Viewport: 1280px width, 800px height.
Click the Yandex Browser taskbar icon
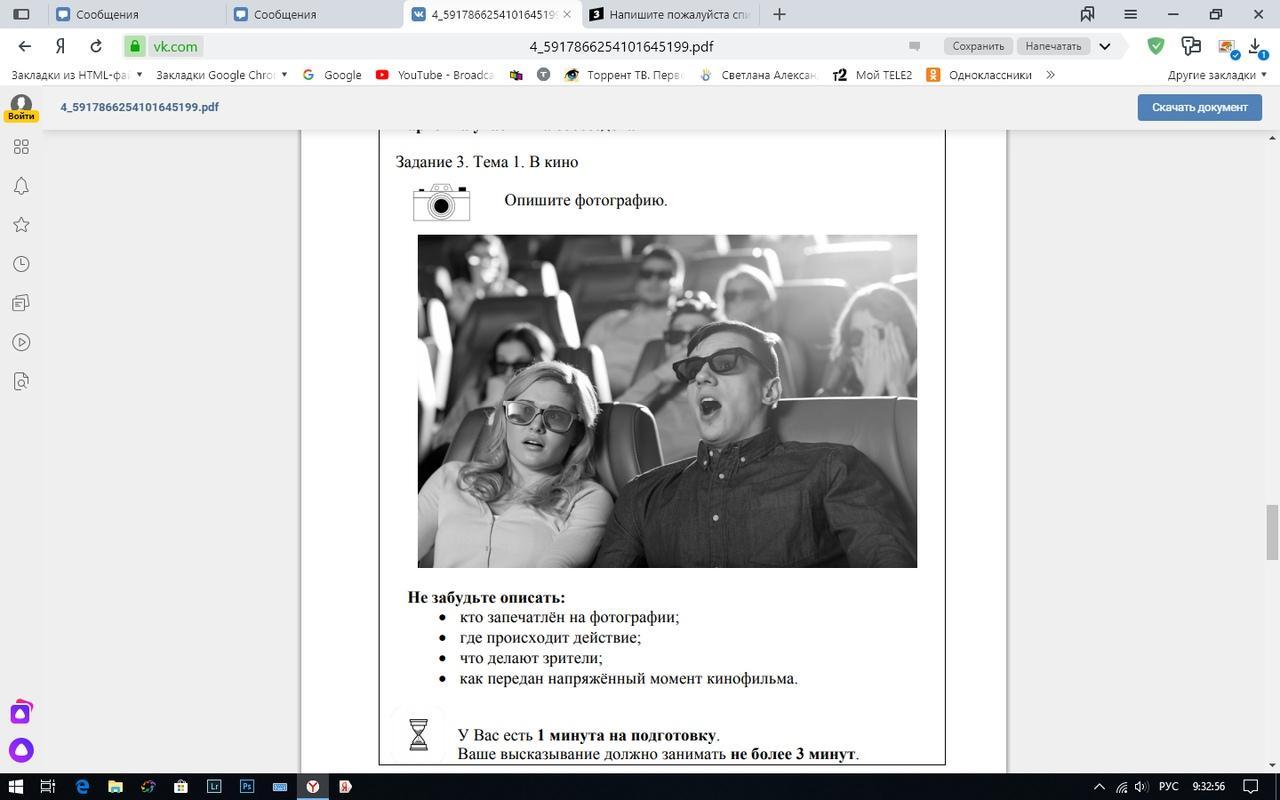tap(313, 786)
